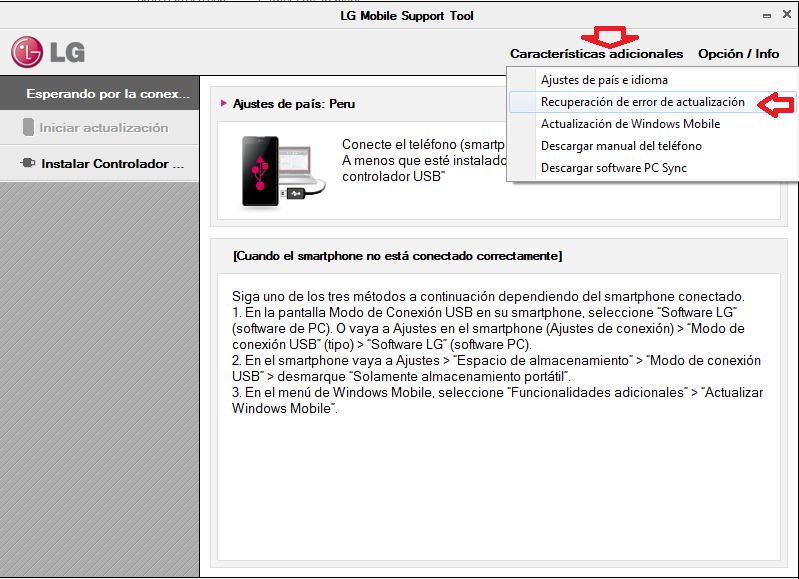Screen dimensions: 799x579
Task: Click the instruction step 3 about Windows Mobile menu
Action: [x=497, y=401]
